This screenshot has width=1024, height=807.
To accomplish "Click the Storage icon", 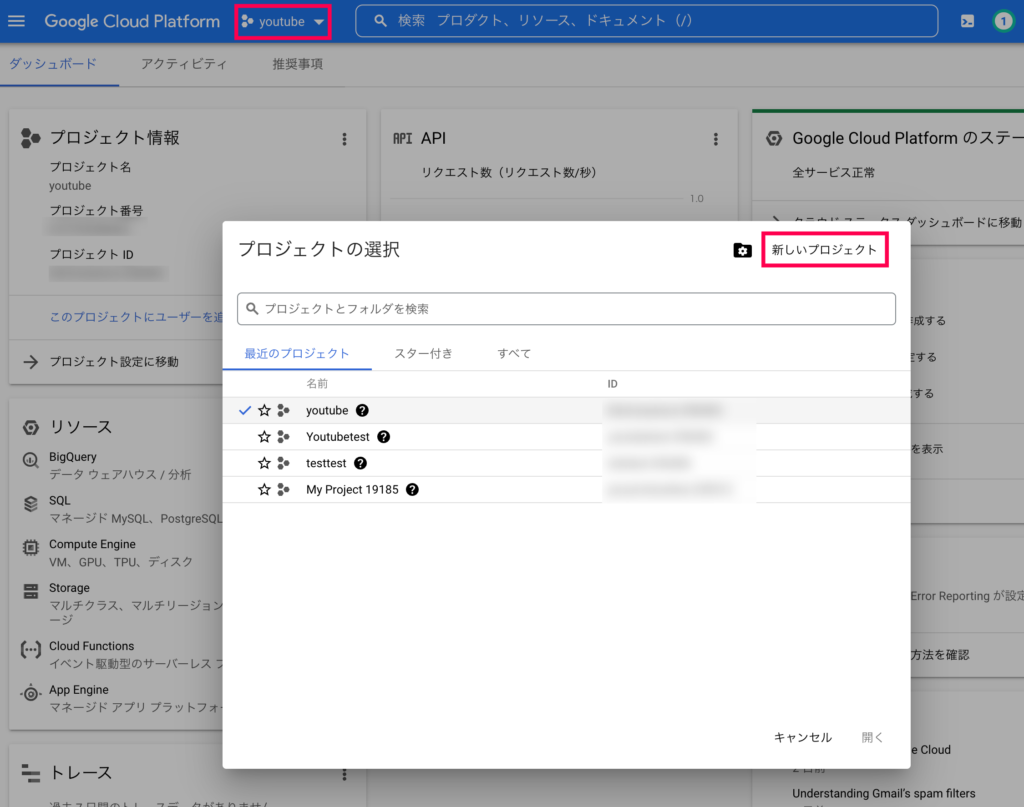I will 31,592.
